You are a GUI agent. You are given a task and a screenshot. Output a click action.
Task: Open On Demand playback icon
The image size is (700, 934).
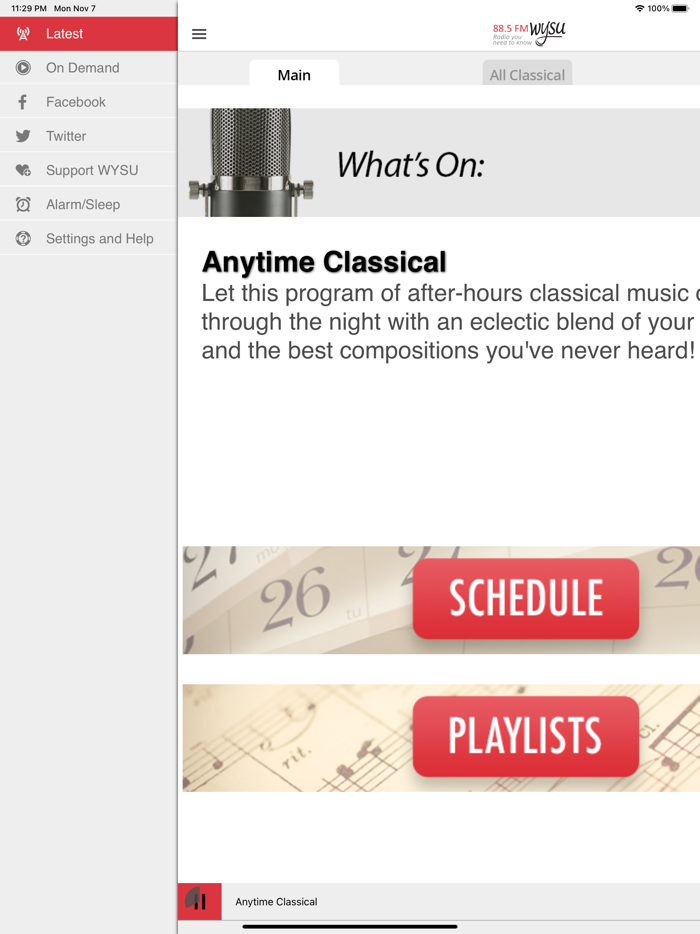[x=22, y=67]
